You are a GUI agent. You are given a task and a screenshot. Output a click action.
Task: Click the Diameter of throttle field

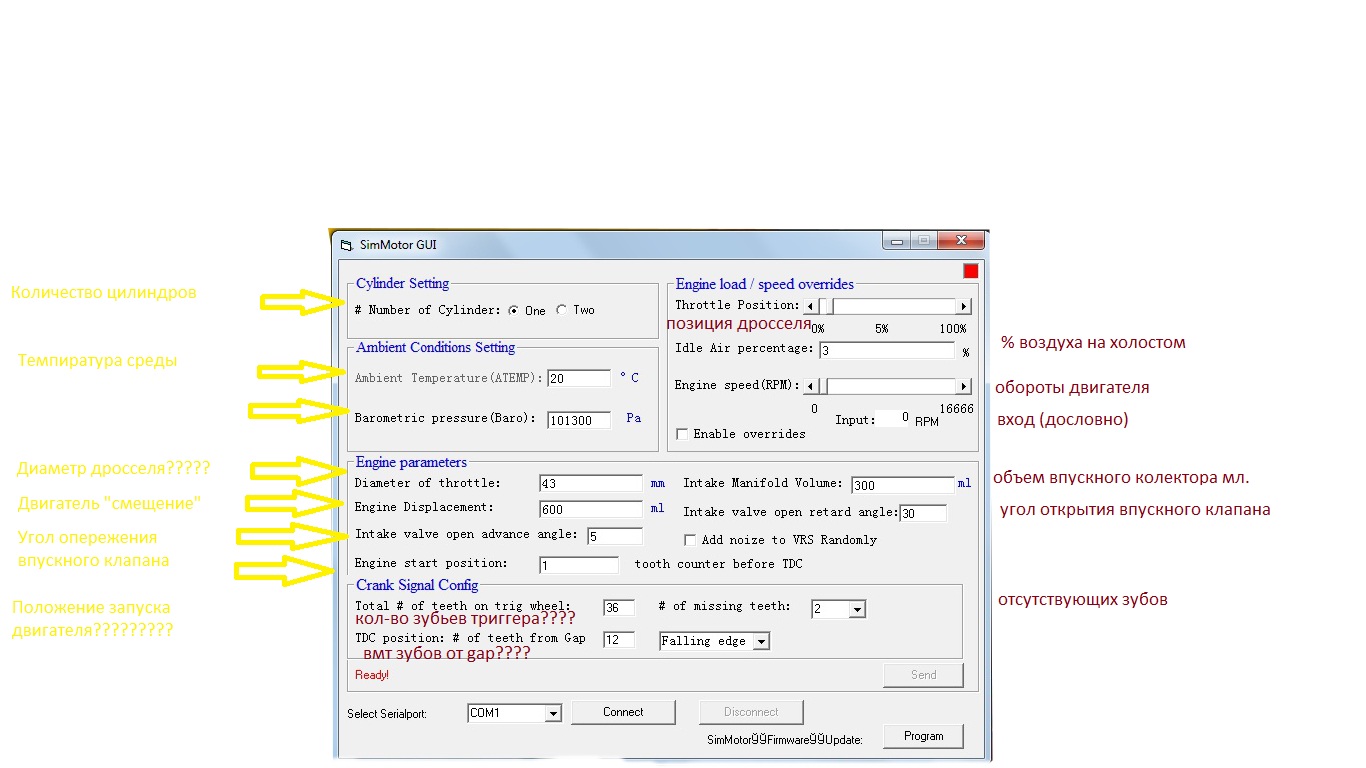point(590,484)
